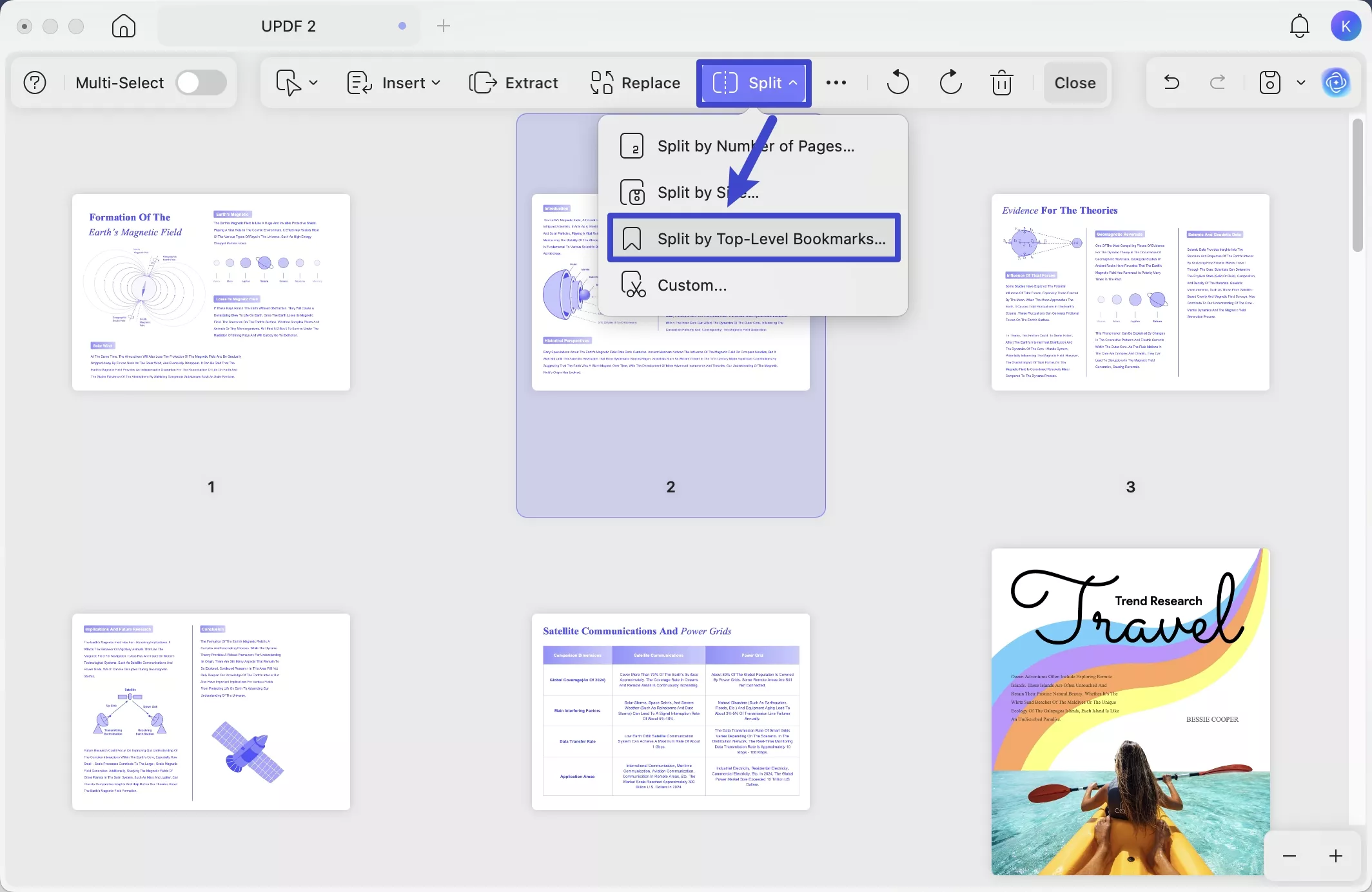Toggle the Multi-Select switch
This screenshot has width=1372, height=892.
[x=201, y=83]
